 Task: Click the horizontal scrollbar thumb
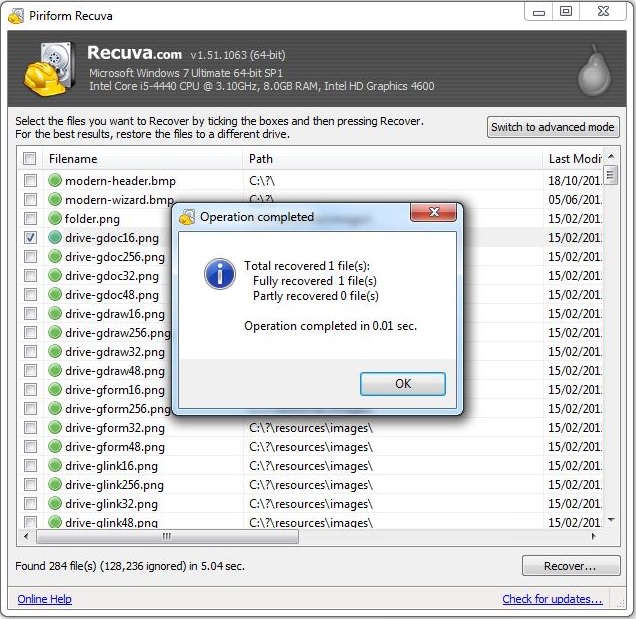tap(167, 537)
